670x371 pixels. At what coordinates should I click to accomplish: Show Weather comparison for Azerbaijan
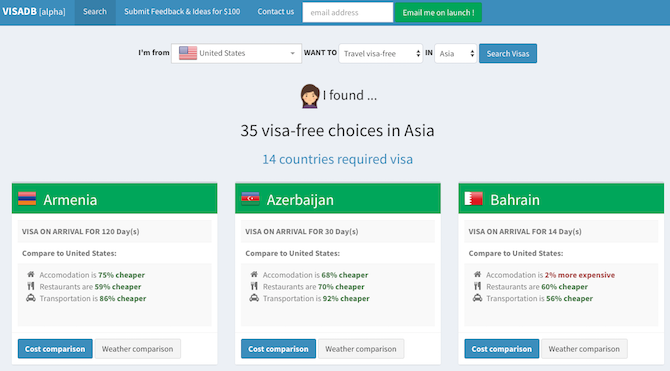361,349
